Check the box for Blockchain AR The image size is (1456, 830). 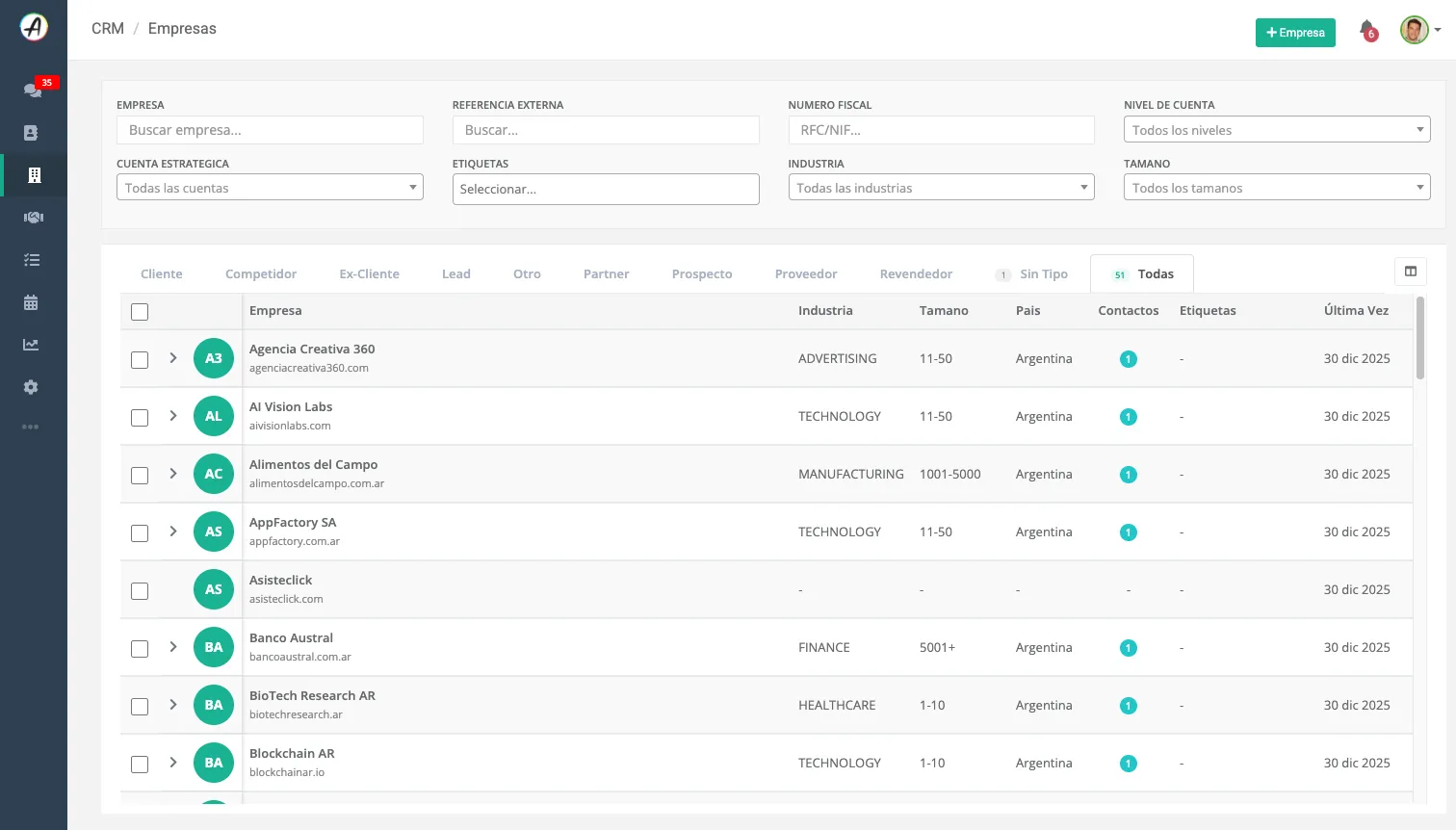click(x=140, y=765)
